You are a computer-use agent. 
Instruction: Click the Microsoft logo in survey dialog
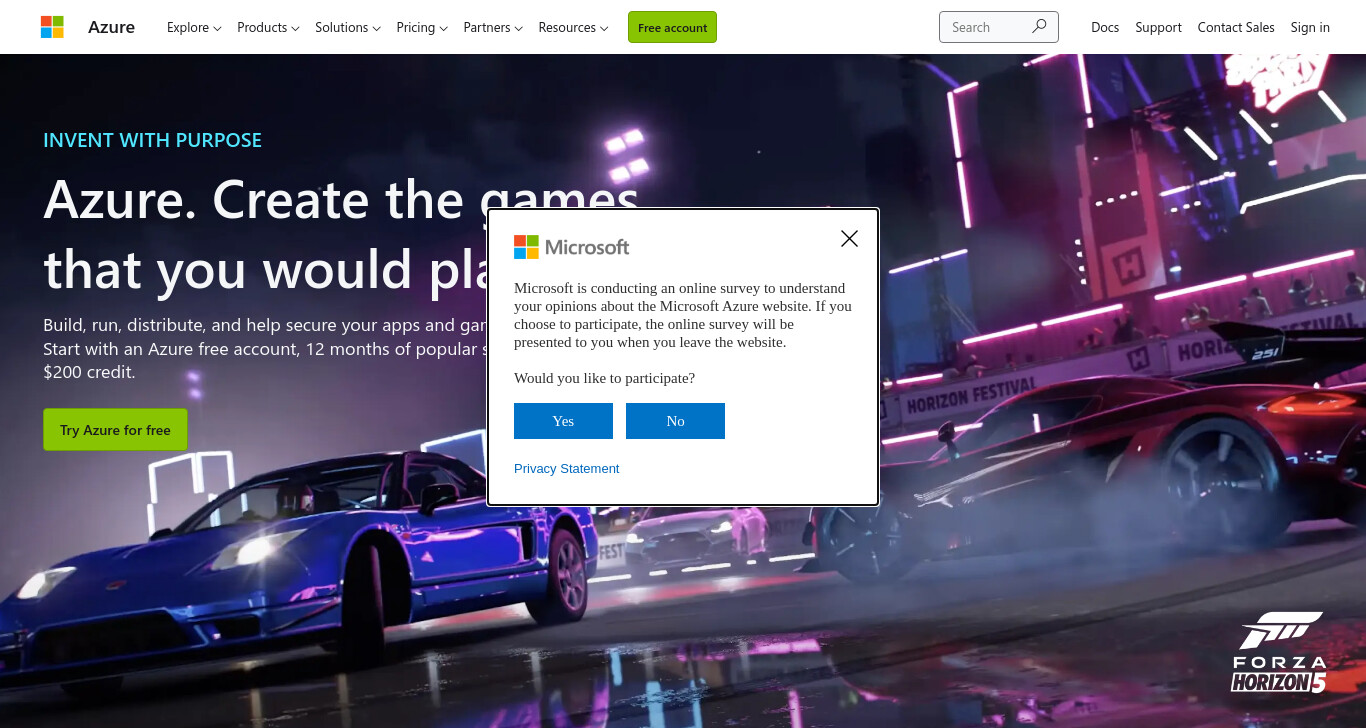click(571, 247)
